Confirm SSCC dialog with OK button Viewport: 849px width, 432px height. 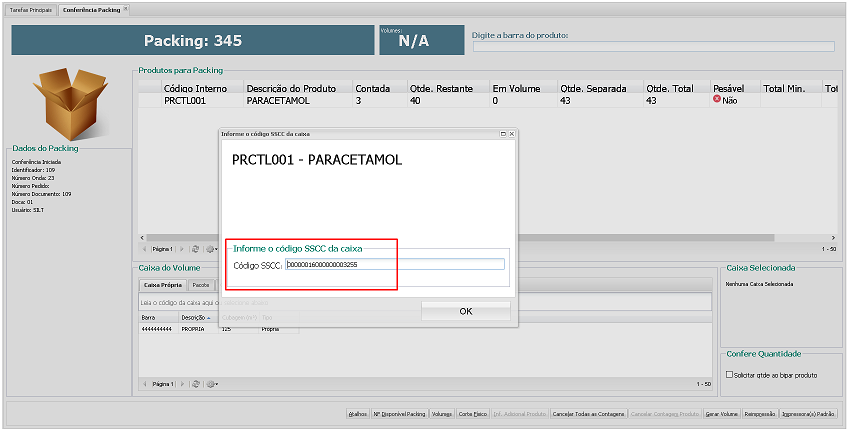[x=466, y=311]
